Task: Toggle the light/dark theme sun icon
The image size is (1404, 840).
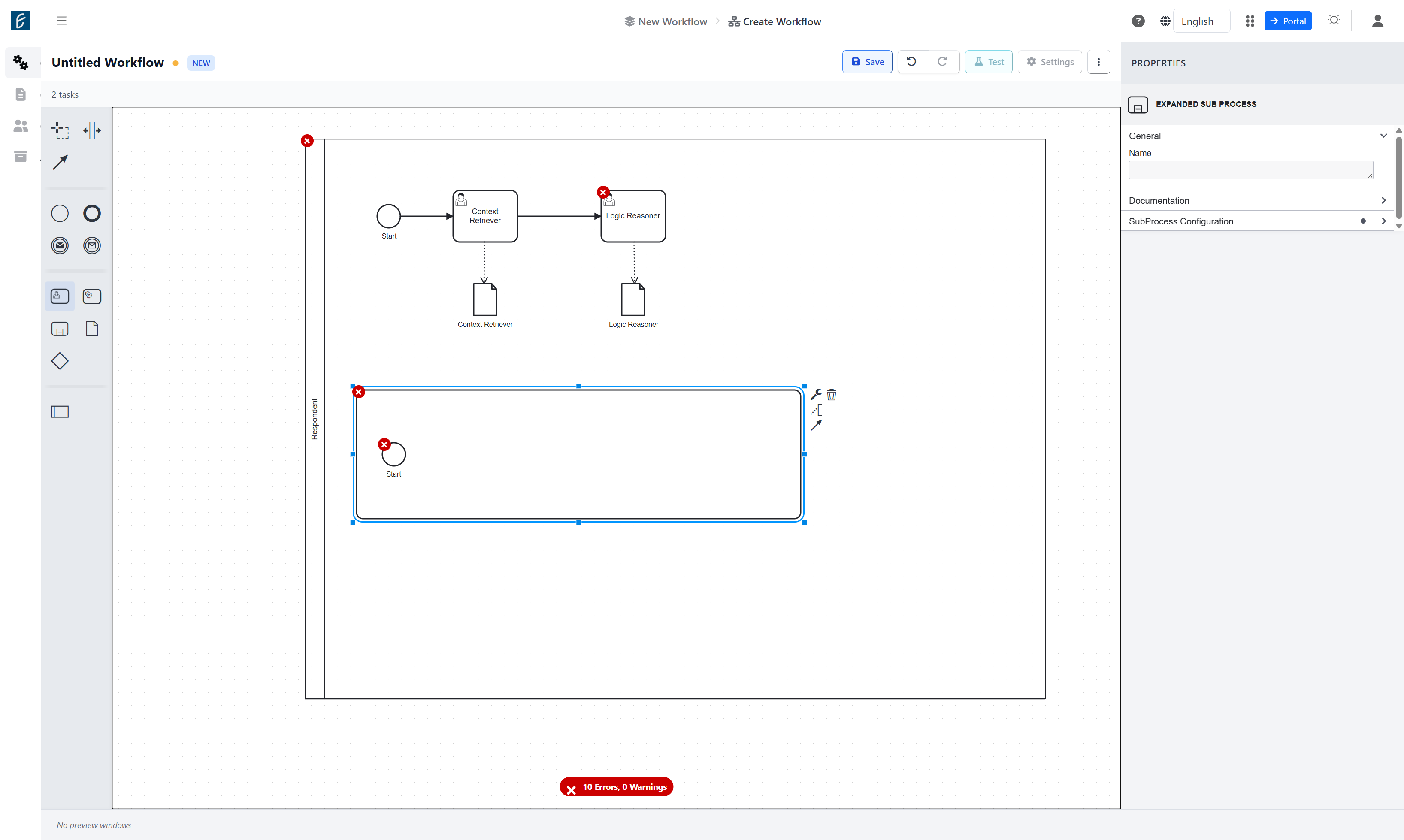Action: tap(1334, 20)
